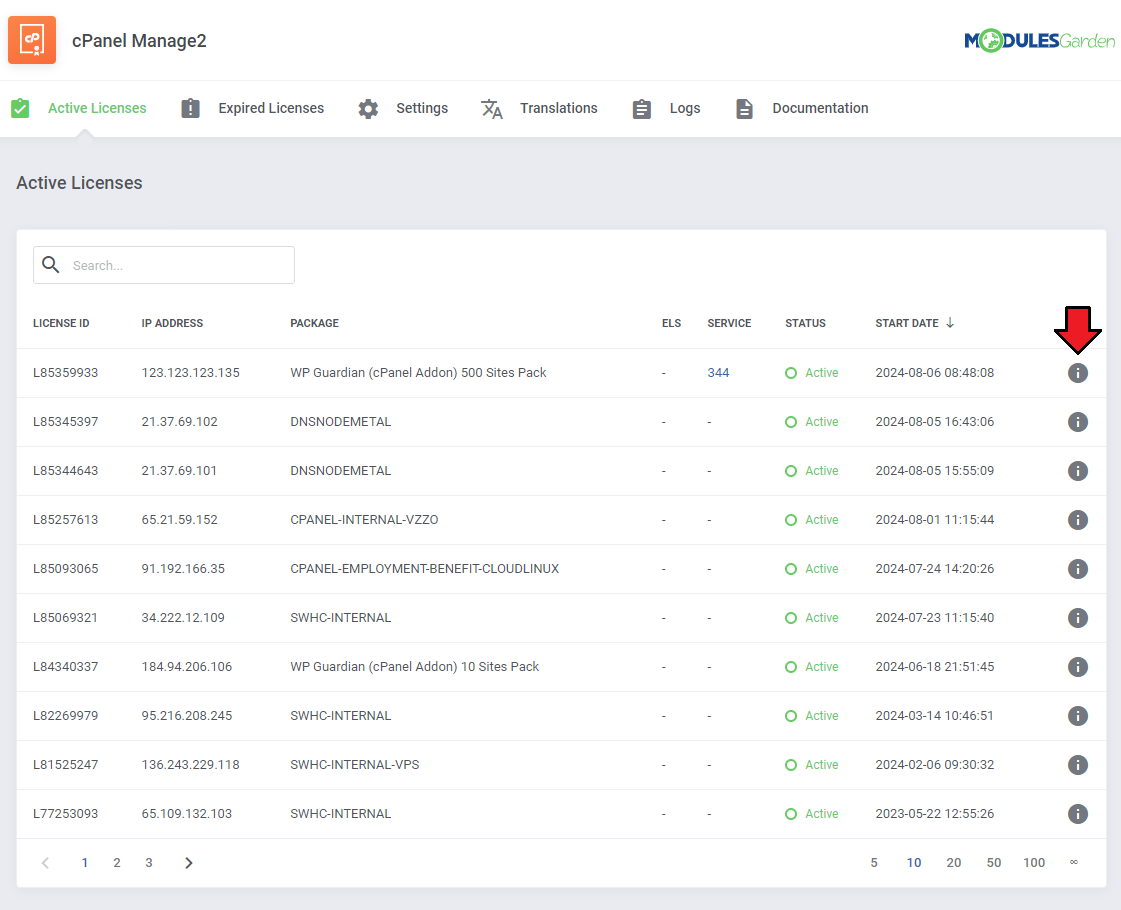This screenshot has width=1121, height=910.
Task: Switch to Active Licenses tab
Action: tap(97, 108)
